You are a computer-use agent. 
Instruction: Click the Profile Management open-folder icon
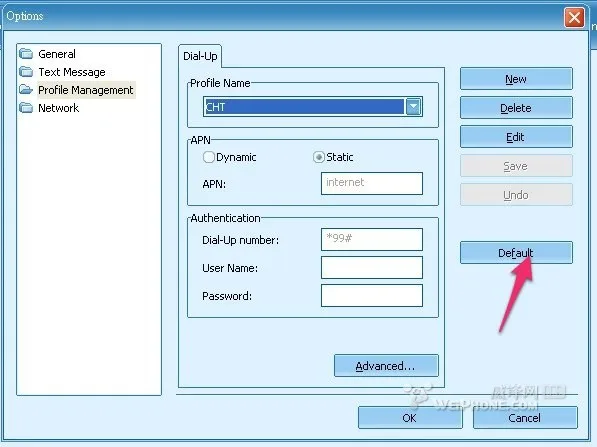26,90
